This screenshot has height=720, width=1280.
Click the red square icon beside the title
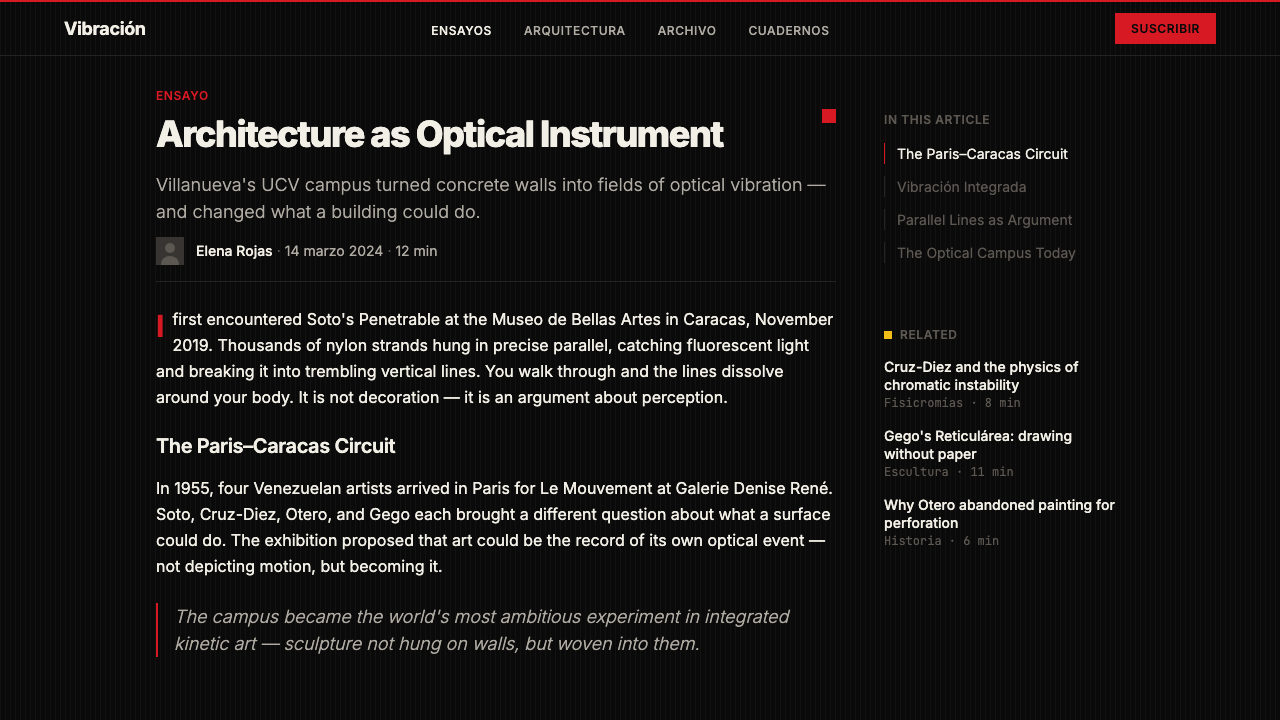click(829, 116)
